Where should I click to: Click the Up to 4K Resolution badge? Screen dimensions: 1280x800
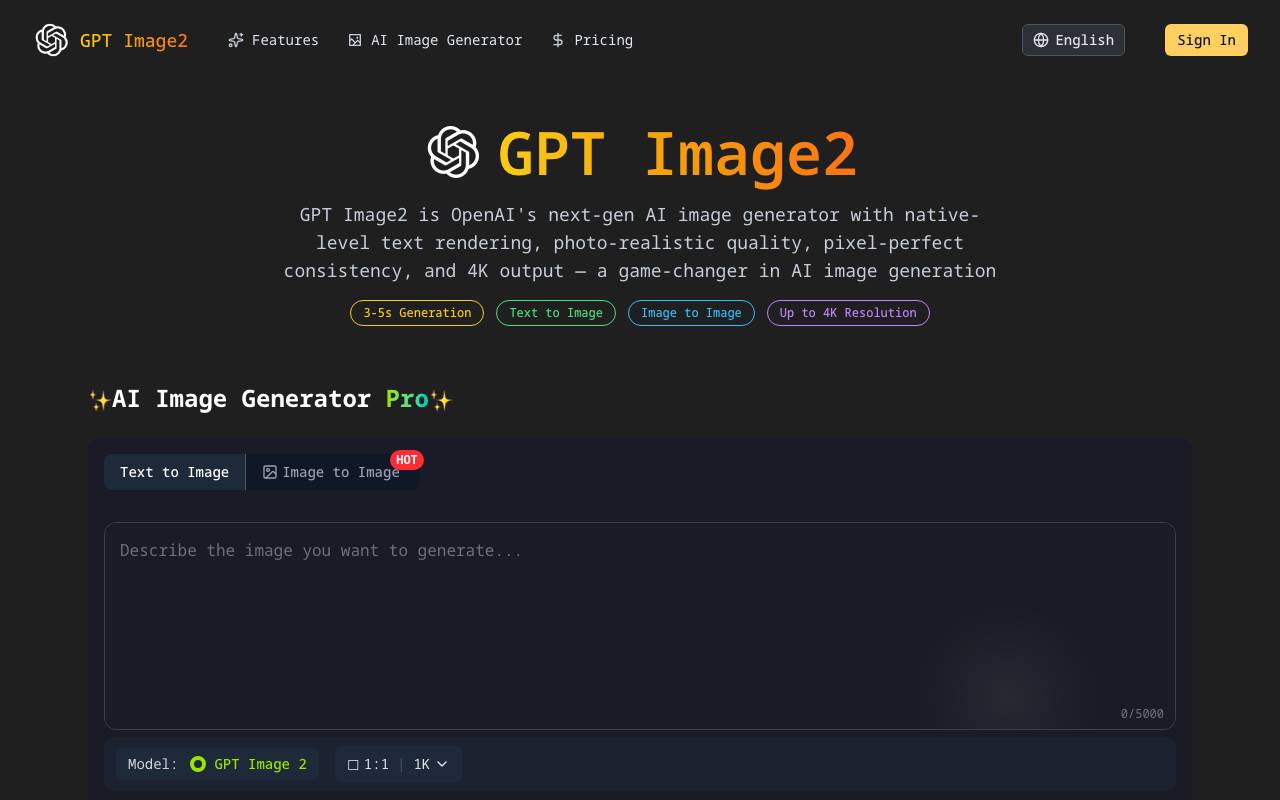pos(848,313)
